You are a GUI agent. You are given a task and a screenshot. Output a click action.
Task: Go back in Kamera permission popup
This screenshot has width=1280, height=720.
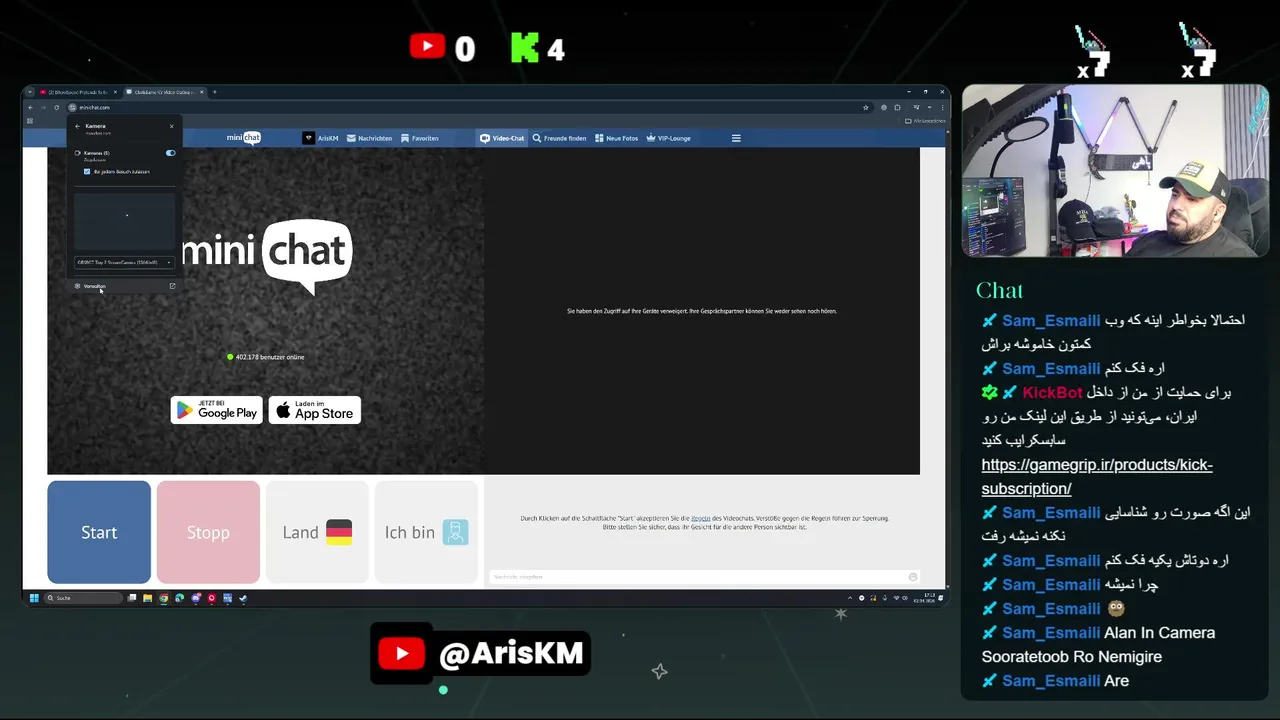(77, 126)
